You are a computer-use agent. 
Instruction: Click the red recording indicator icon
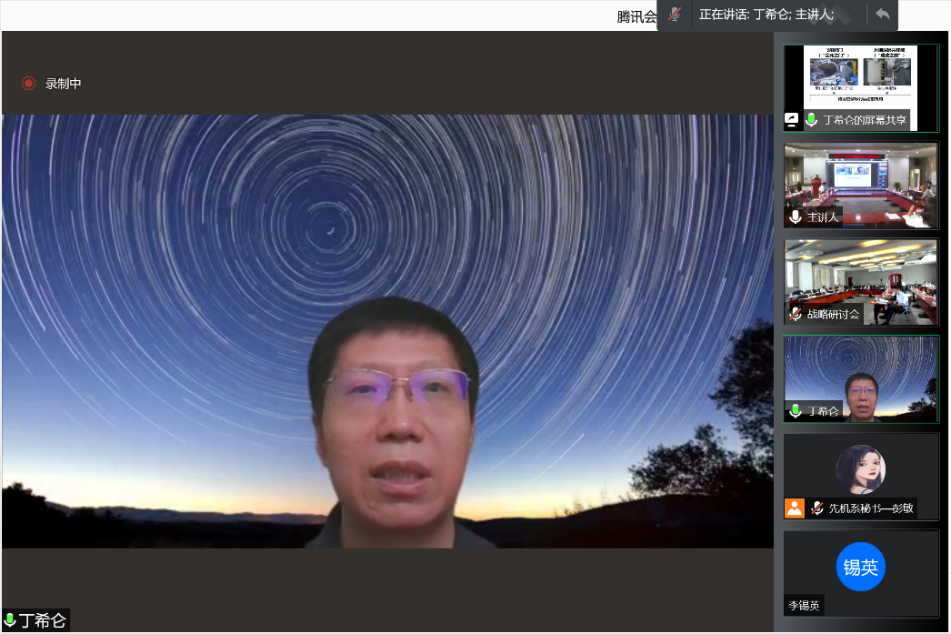pyautogui.click(x=29, y=83)
